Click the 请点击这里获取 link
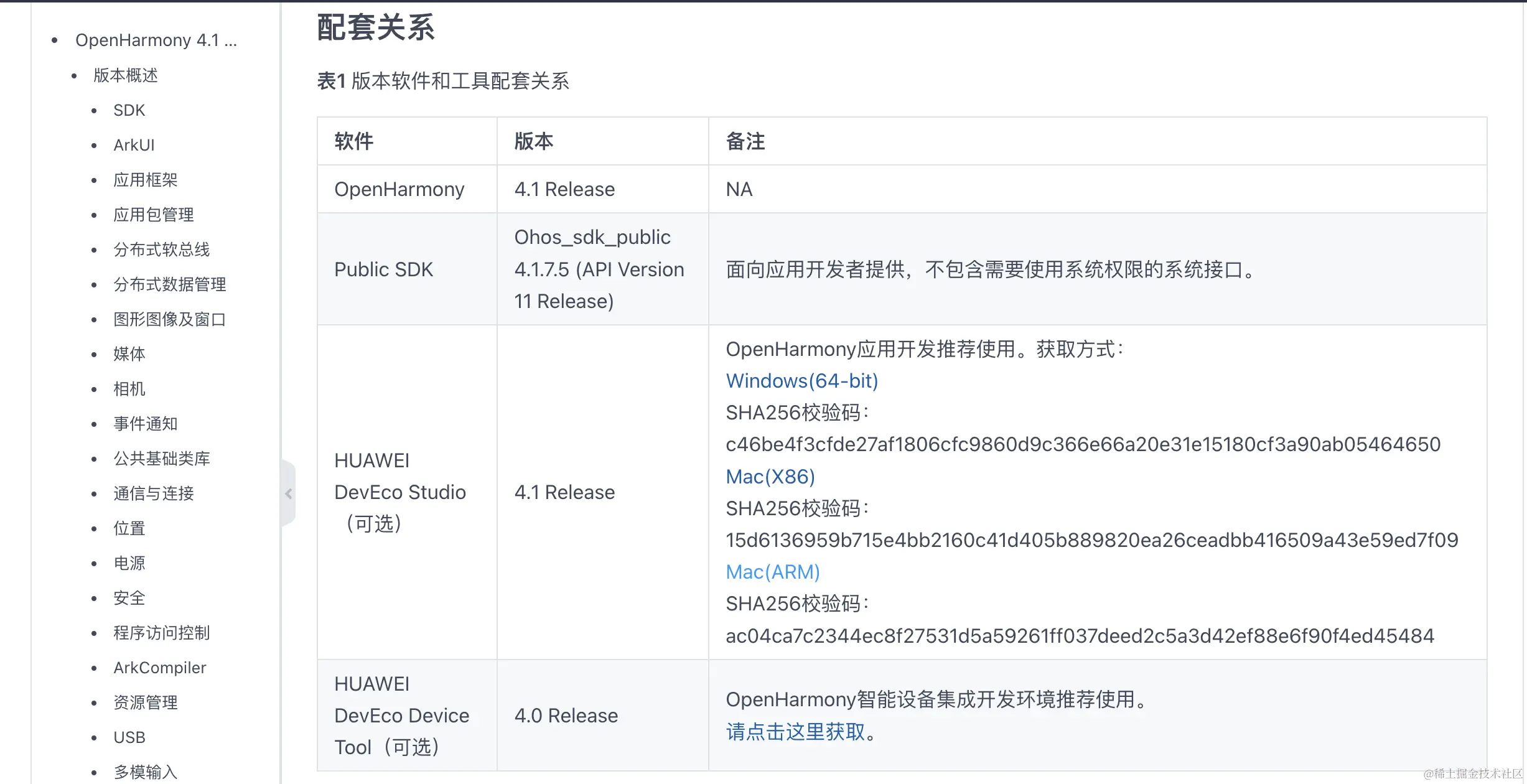This screenshot has height=784, width=1527. pos(795,732)
